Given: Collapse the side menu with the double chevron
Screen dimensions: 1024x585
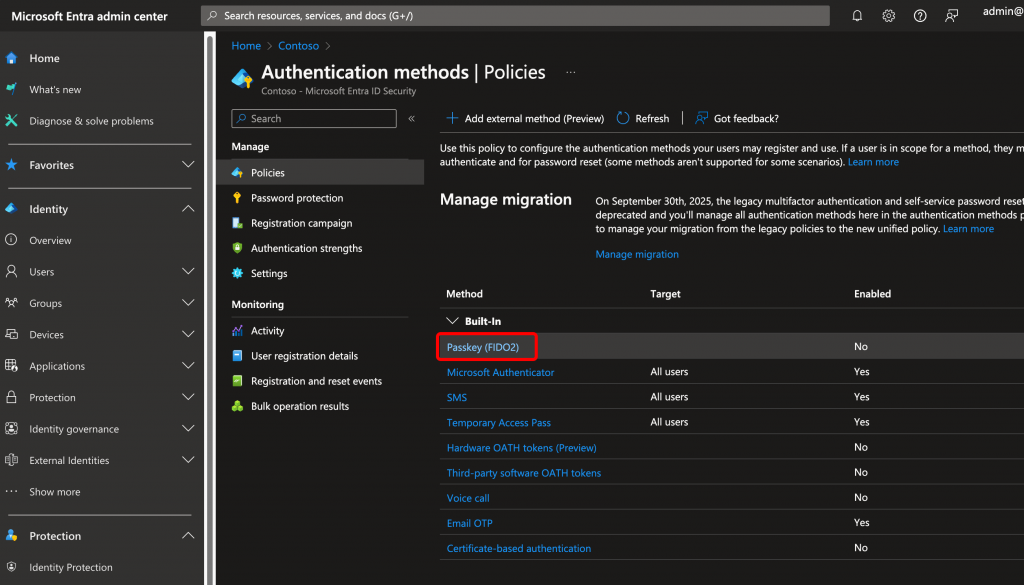Looking at the screenshot, I should pos(411,118).
